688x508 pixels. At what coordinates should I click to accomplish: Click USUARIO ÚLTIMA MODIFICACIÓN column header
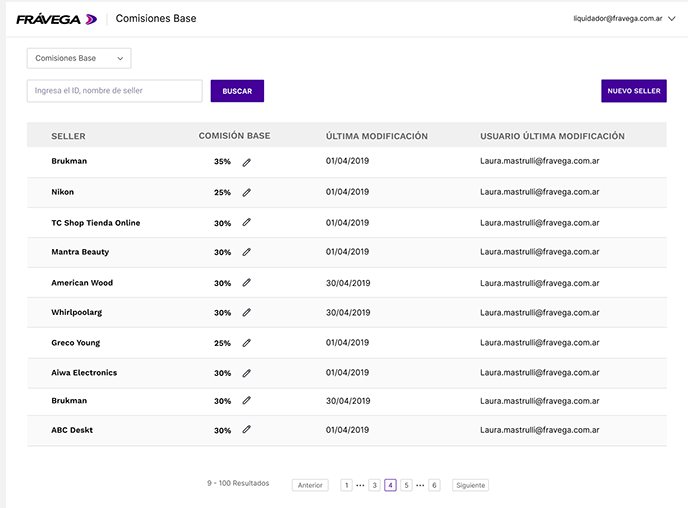point(552,136)
